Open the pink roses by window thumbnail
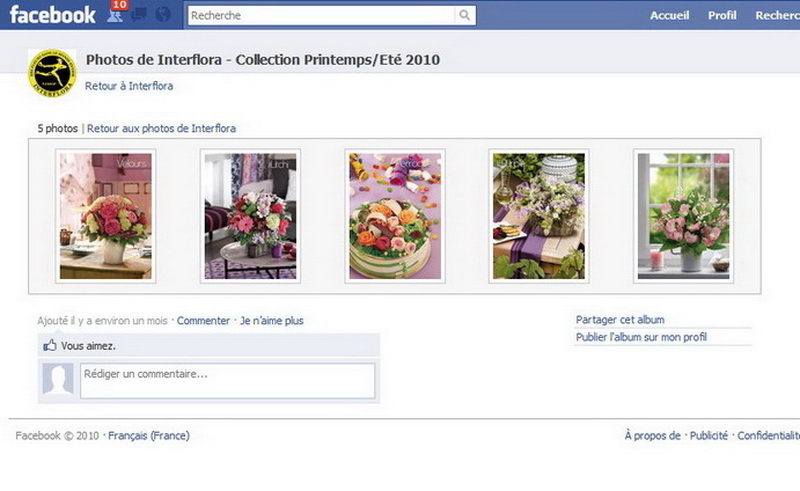 pyautogui.click(x=684, y=216)
